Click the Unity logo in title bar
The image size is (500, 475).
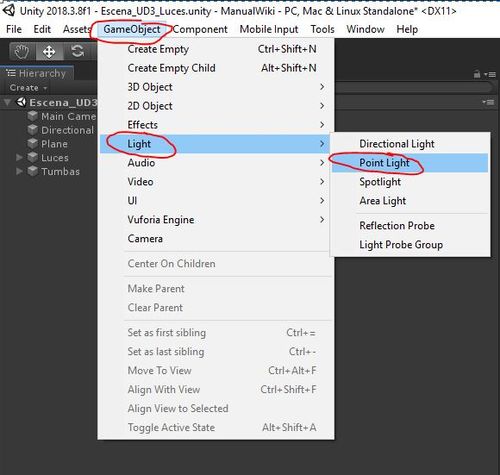[x=9, y=11]
